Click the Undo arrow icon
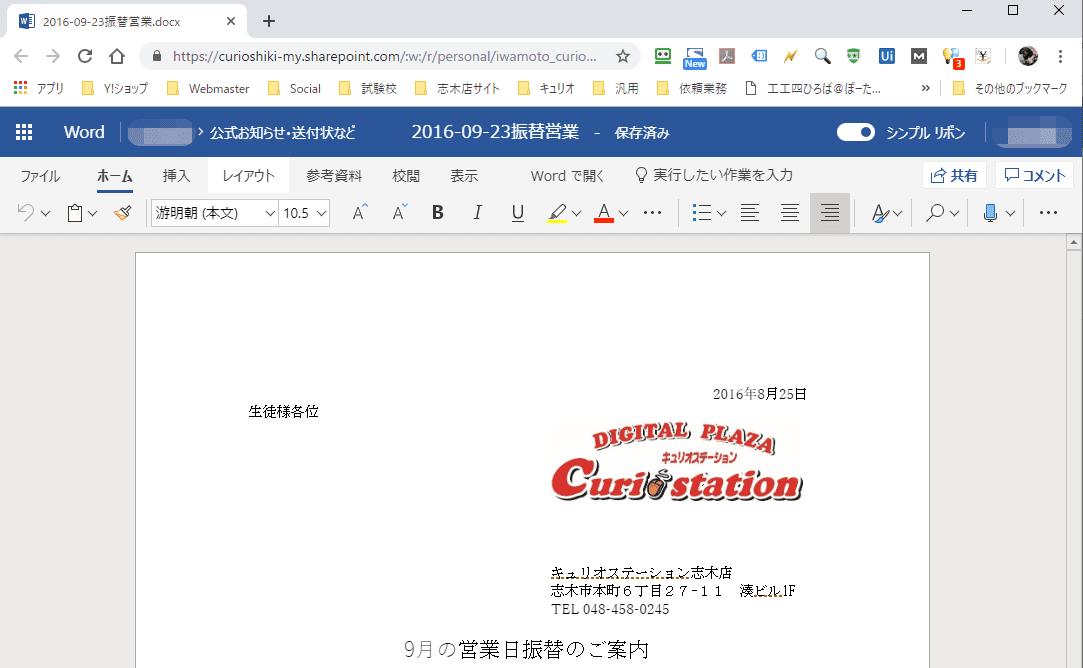Viewport: 1083px width, 668px height. click(26, 213)
